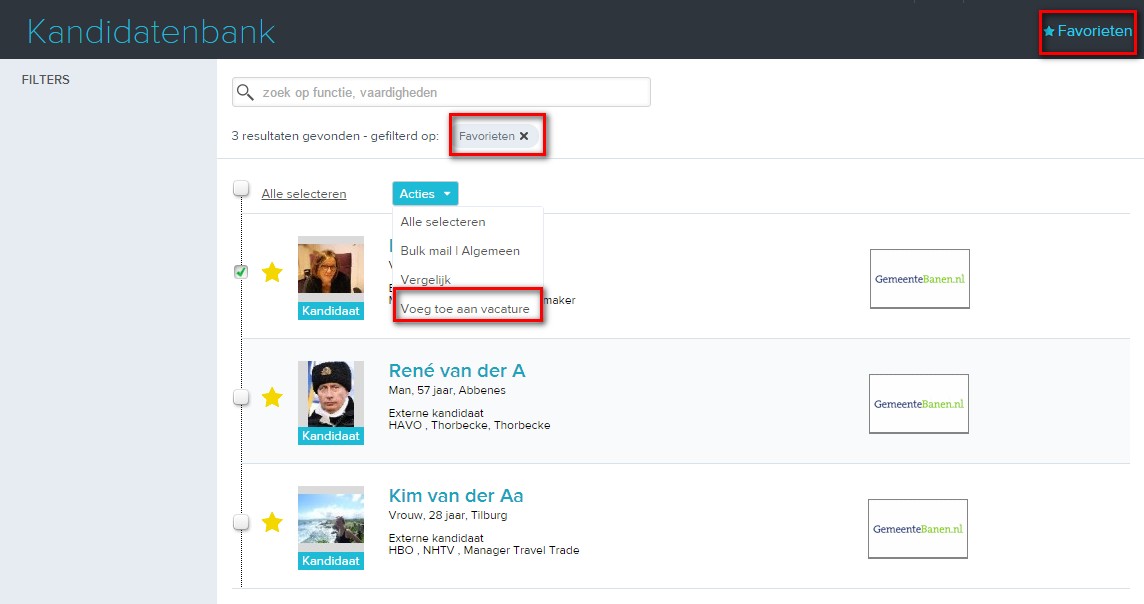Click the star icon beside René van der A
This screenshot has width=1144, height=604.
272,397
